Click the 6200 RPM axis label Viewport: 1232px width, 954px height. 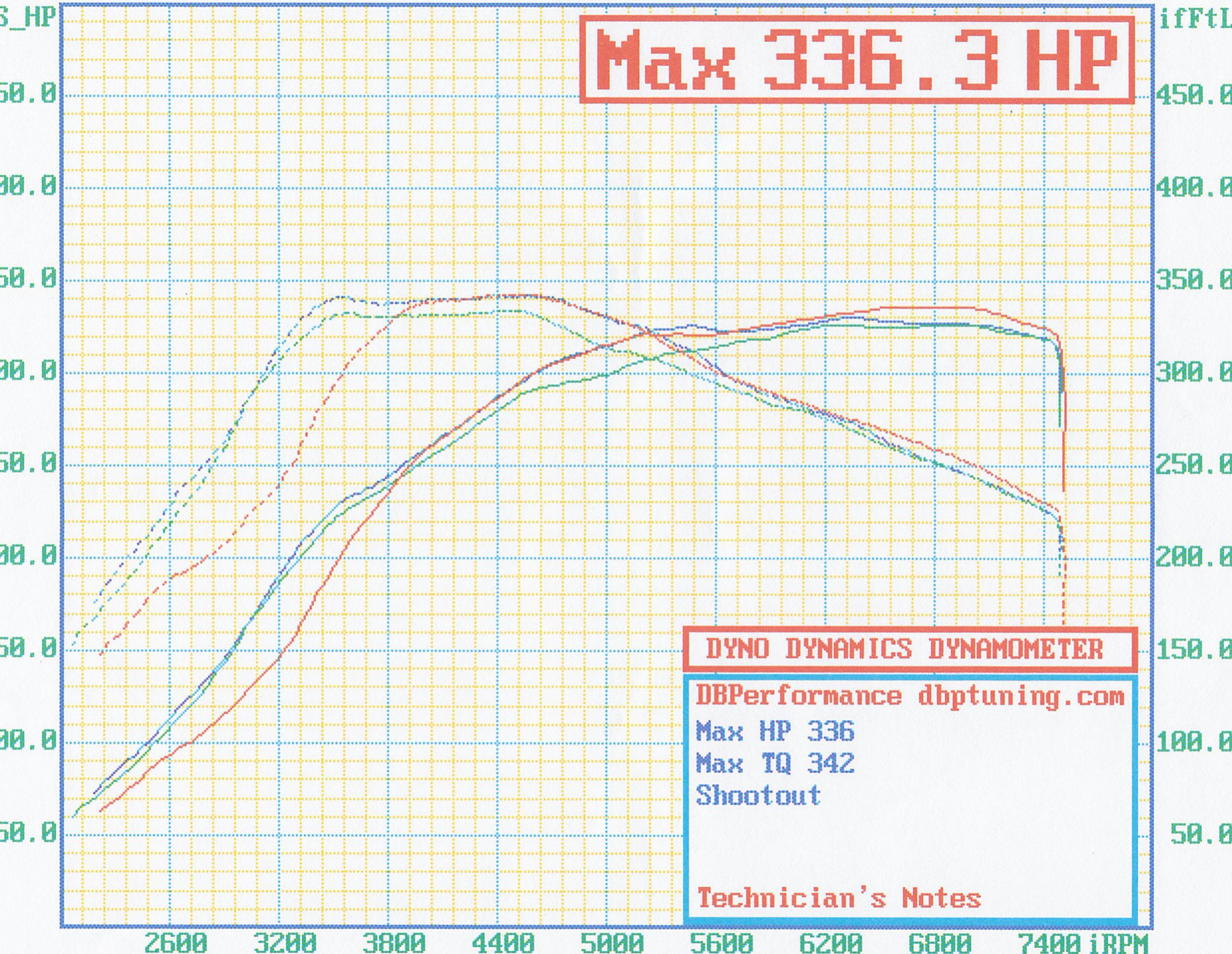(831, 943)
